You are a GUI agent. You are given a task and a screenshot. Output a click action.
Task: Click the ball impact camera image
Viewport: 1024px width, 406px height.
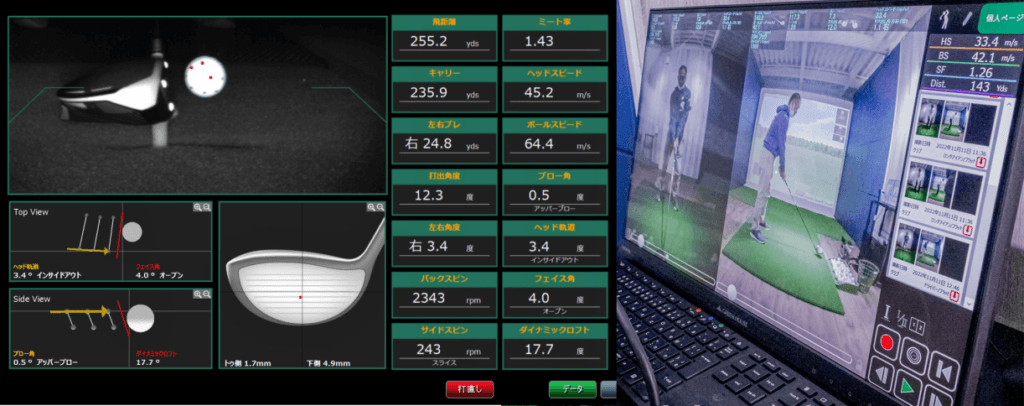(198, 105)
